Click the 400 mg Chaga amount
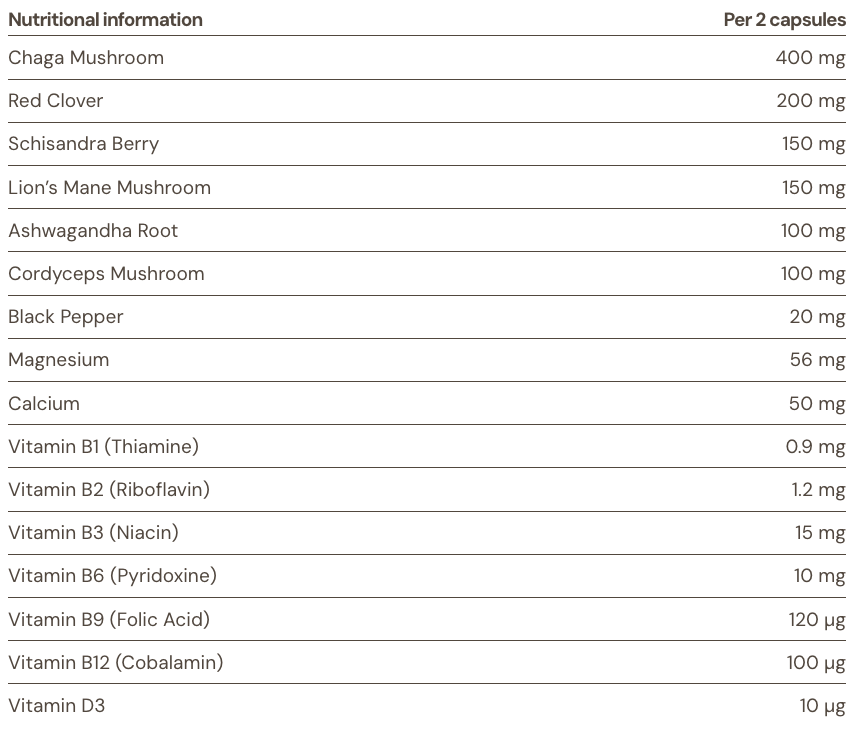The width and height of the screenshot is (858, 730). point(810,58)
